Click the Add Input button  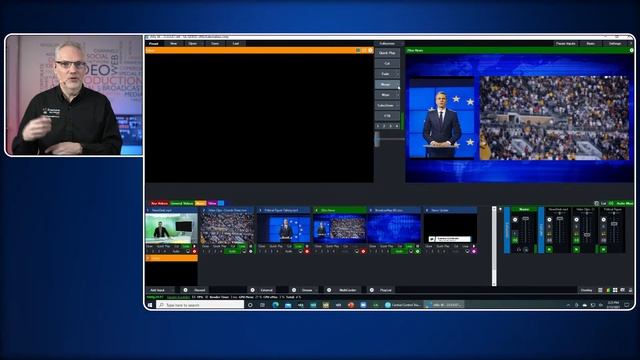tap(158, 290)
